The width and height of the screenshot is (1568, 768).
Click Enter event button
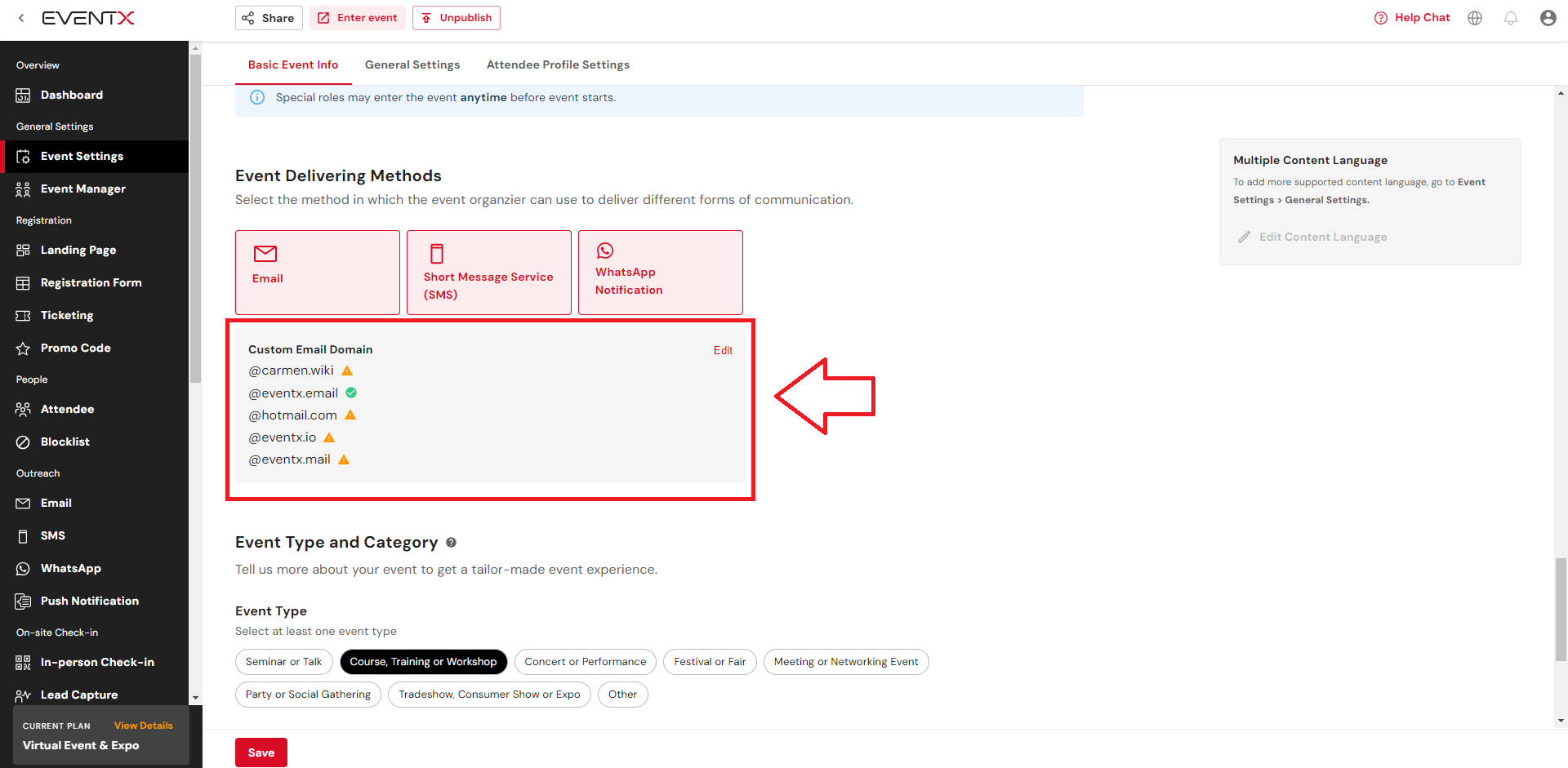pyautogui.click(x=358, y=18)
